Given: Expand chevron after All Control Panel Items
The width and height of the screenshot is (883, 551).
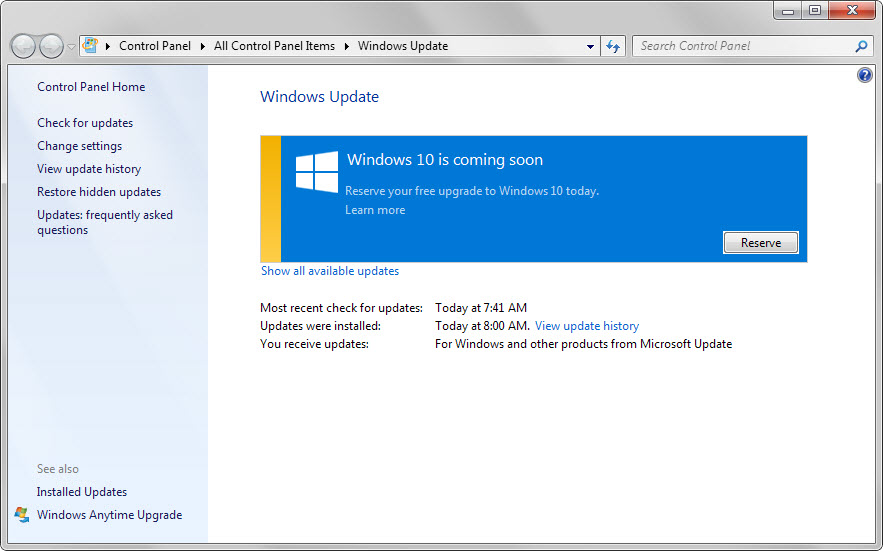Looking at the screenshot, I should click(x=346, y=46).
